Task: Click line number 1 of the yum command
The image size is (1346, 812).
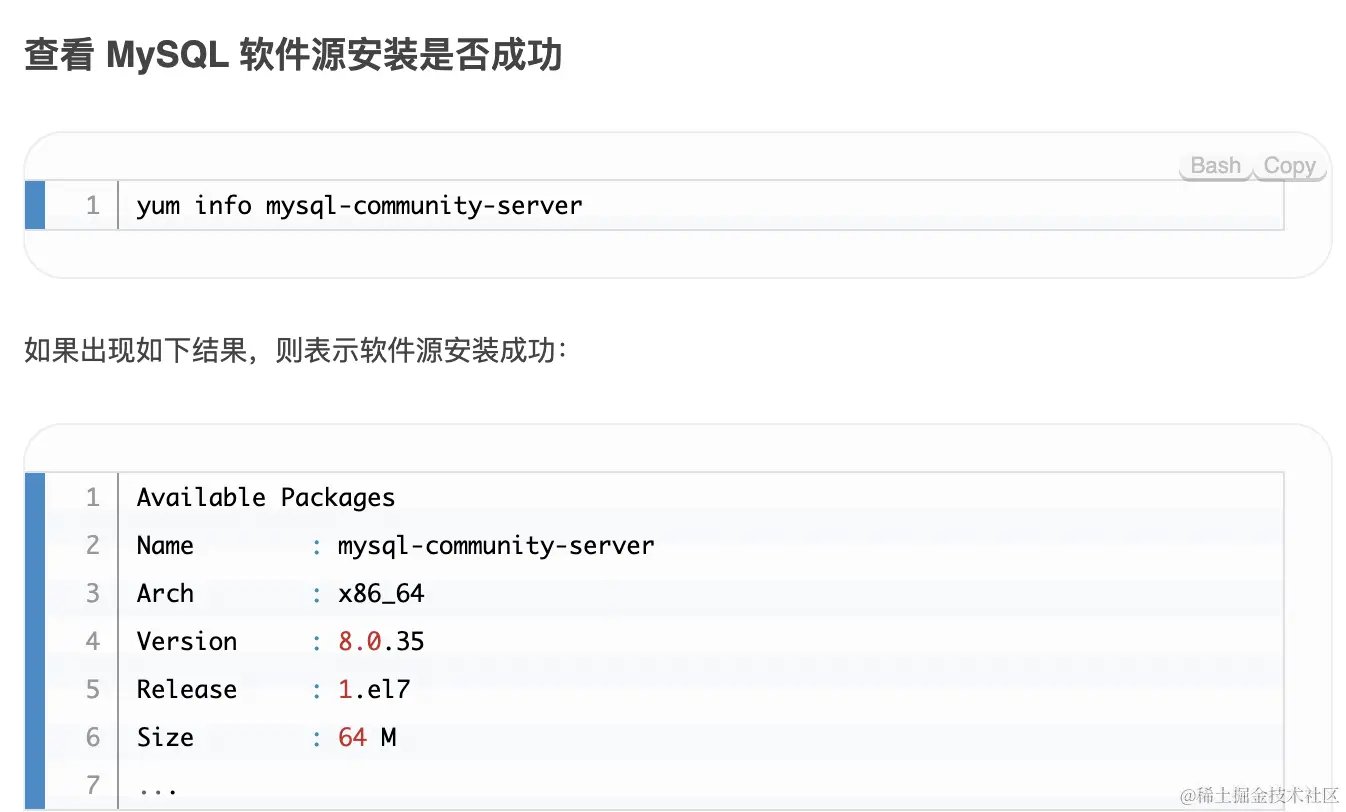Action: (93, 206)
